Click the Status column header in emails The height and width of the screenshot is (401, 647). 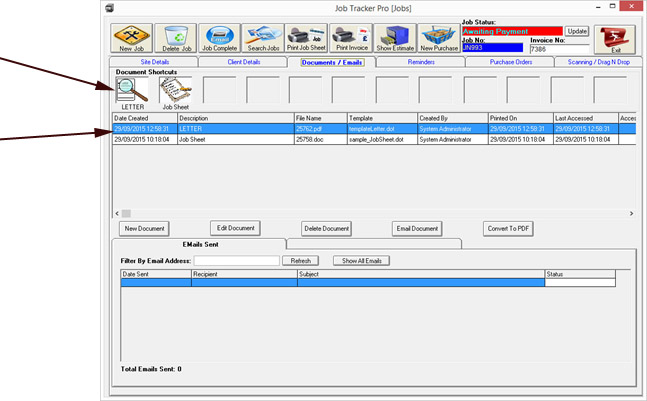point(580,274)
